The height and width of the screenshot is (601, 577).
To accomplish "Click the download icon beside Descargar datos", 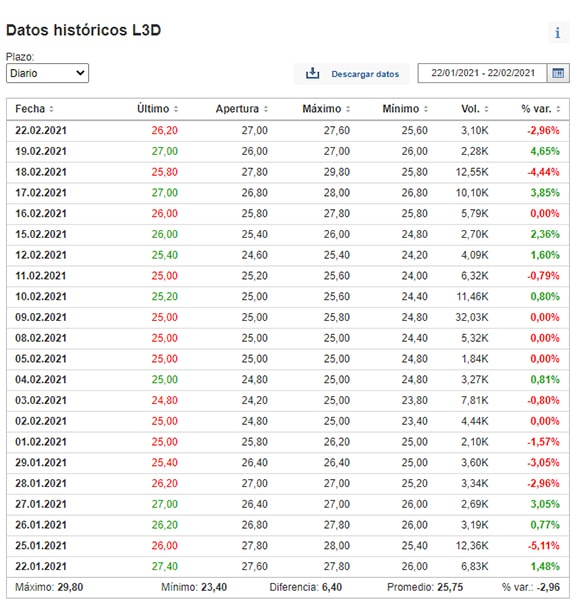I will coord(312,73).
